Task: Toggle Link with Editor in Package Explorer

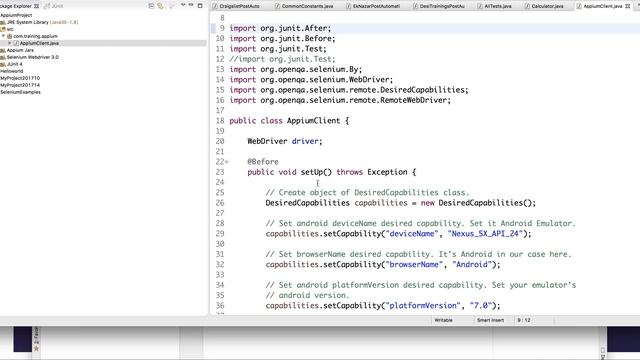Action: (x=160, y=6)
